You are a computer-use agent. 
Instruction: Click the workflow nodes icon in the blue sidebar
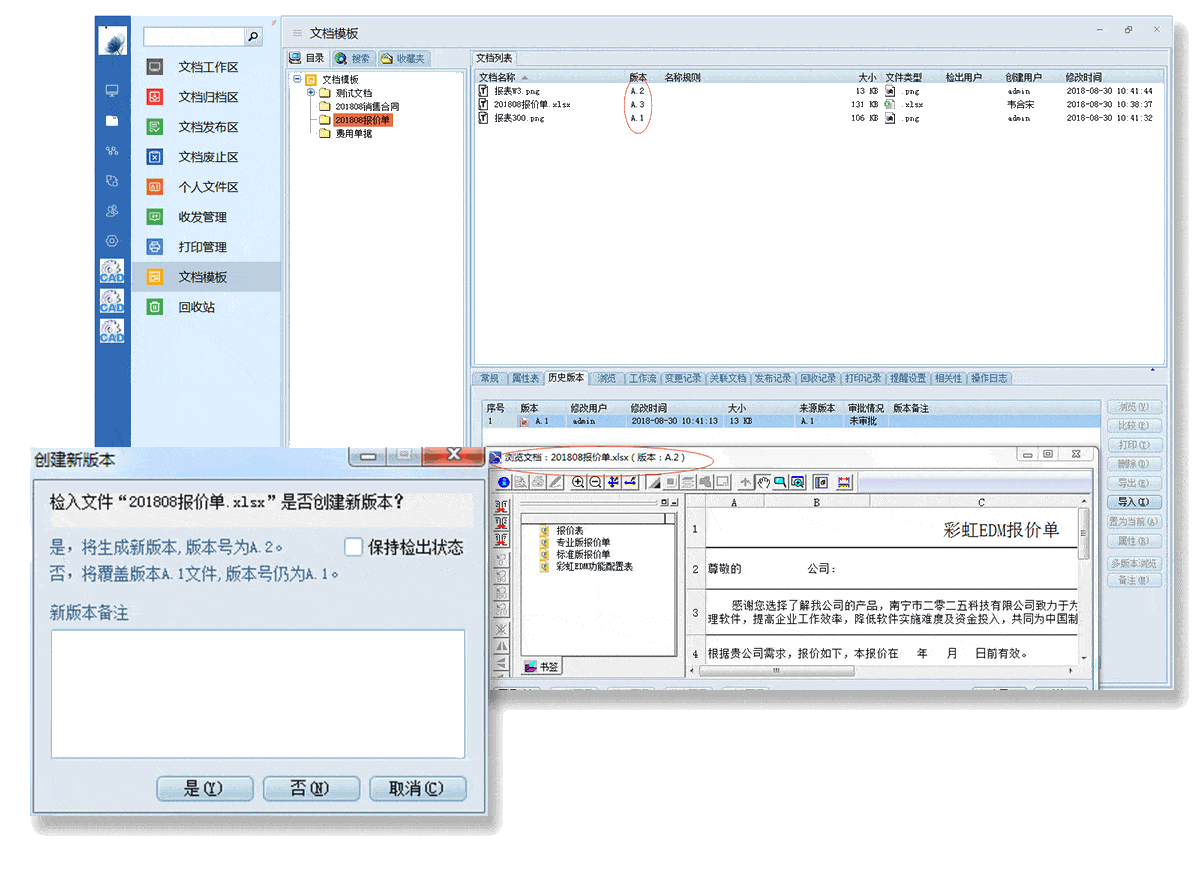[112, 151]
